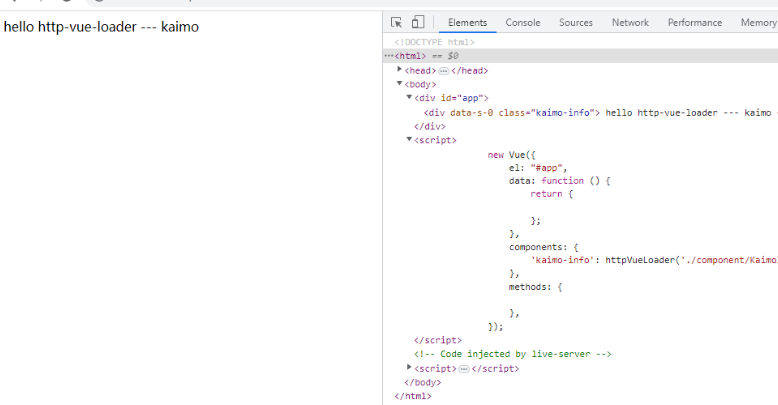Screen dimensions: 778x405
Task: Switch to the Elements tab
Action: pyautogui.click(x=467, y=22)
